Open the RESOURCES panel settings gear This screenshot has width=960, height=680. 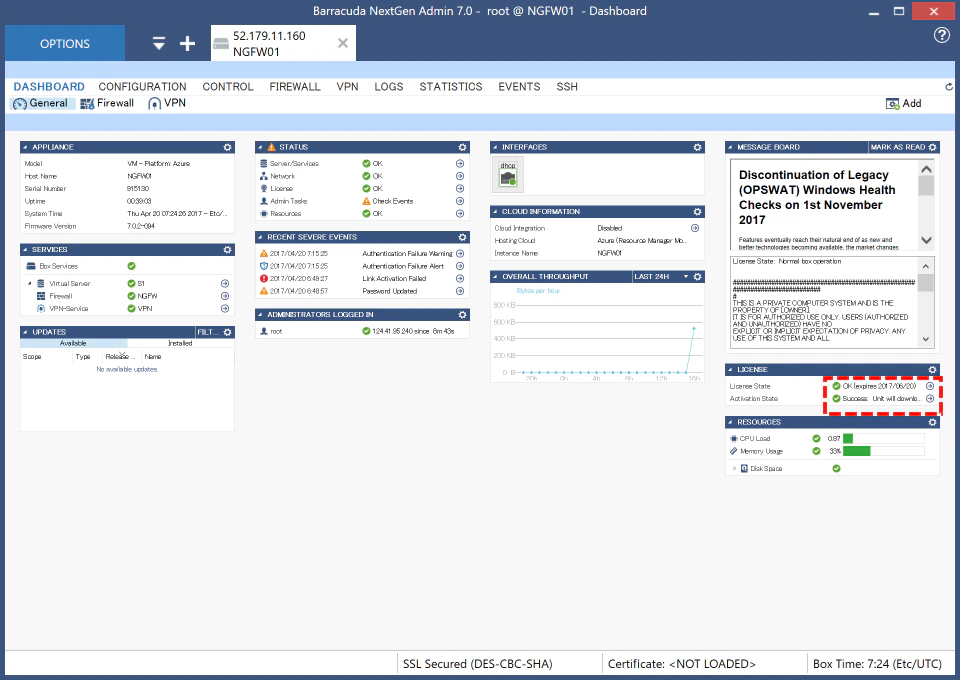click(x=932, y=422)
